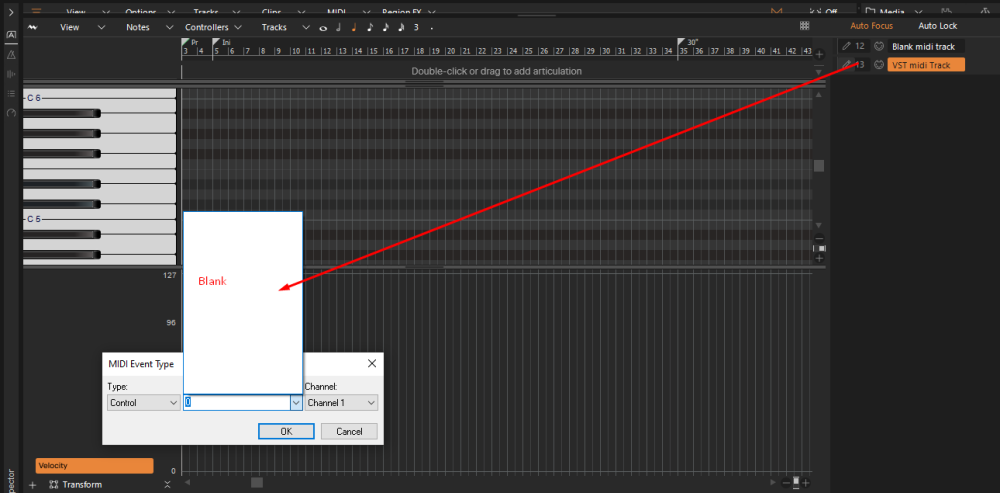Viewport: 1000px width, 493px height.
Task: Click the plus icon beside Transform
Action: [32, 485]
